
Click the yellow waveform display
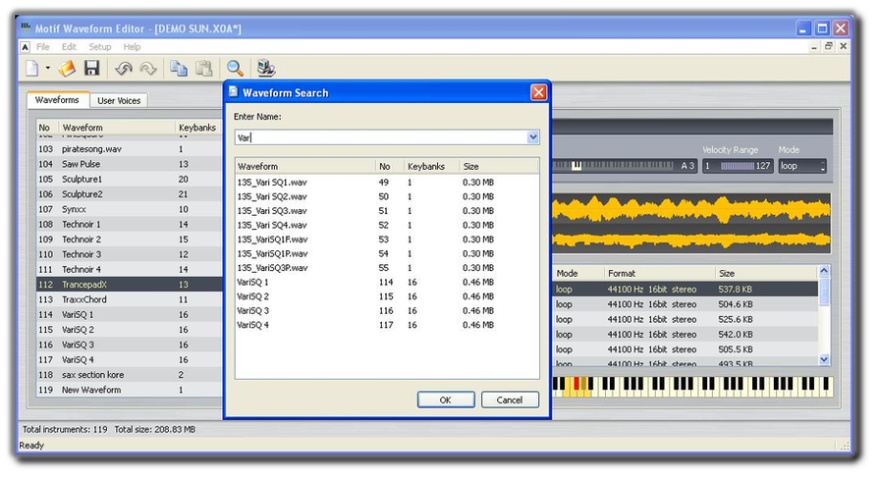click(x=691, y=224)
